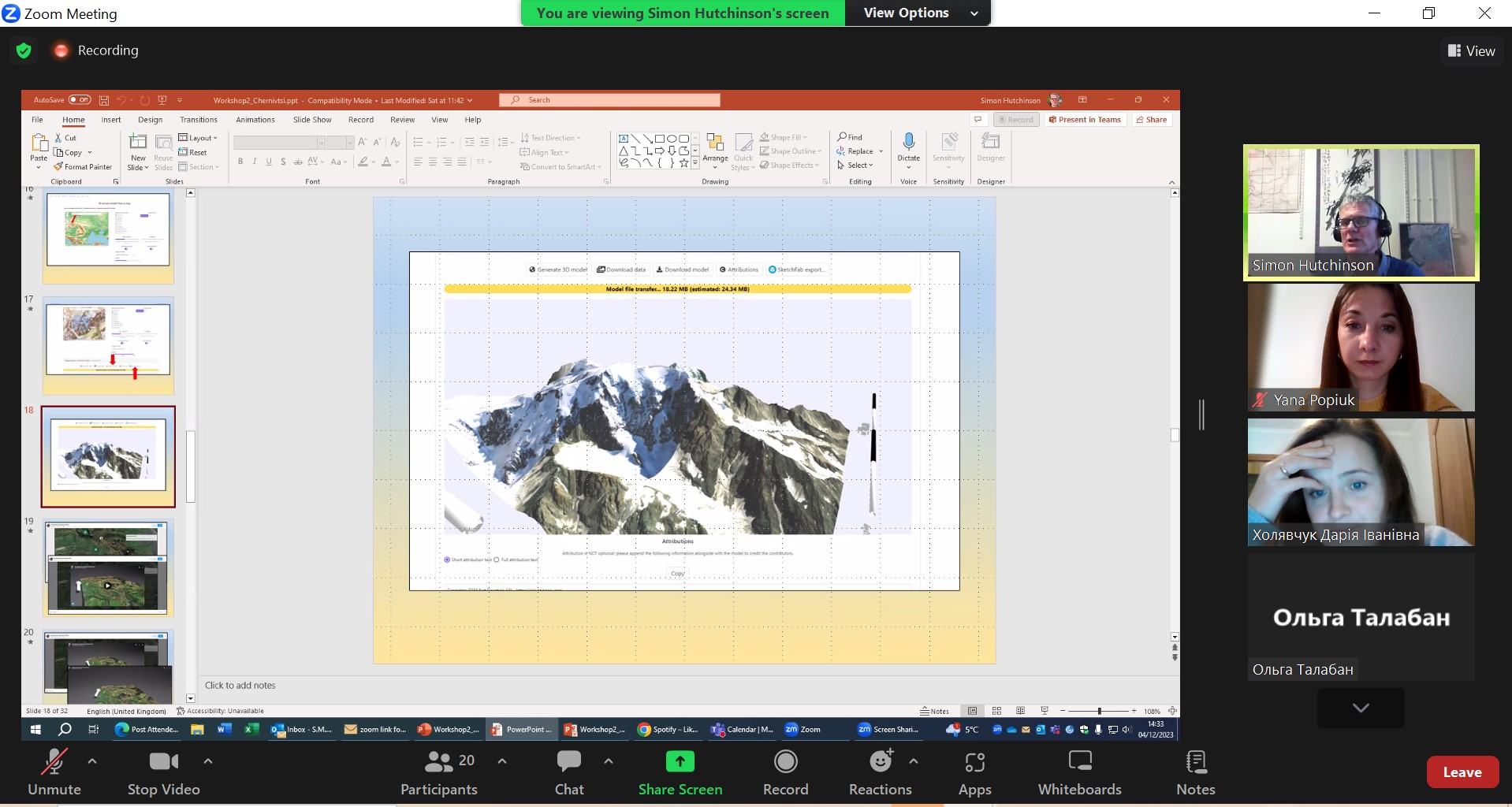
Task: Show more participants with the down chevron
Action: [x=1361, y=708]
